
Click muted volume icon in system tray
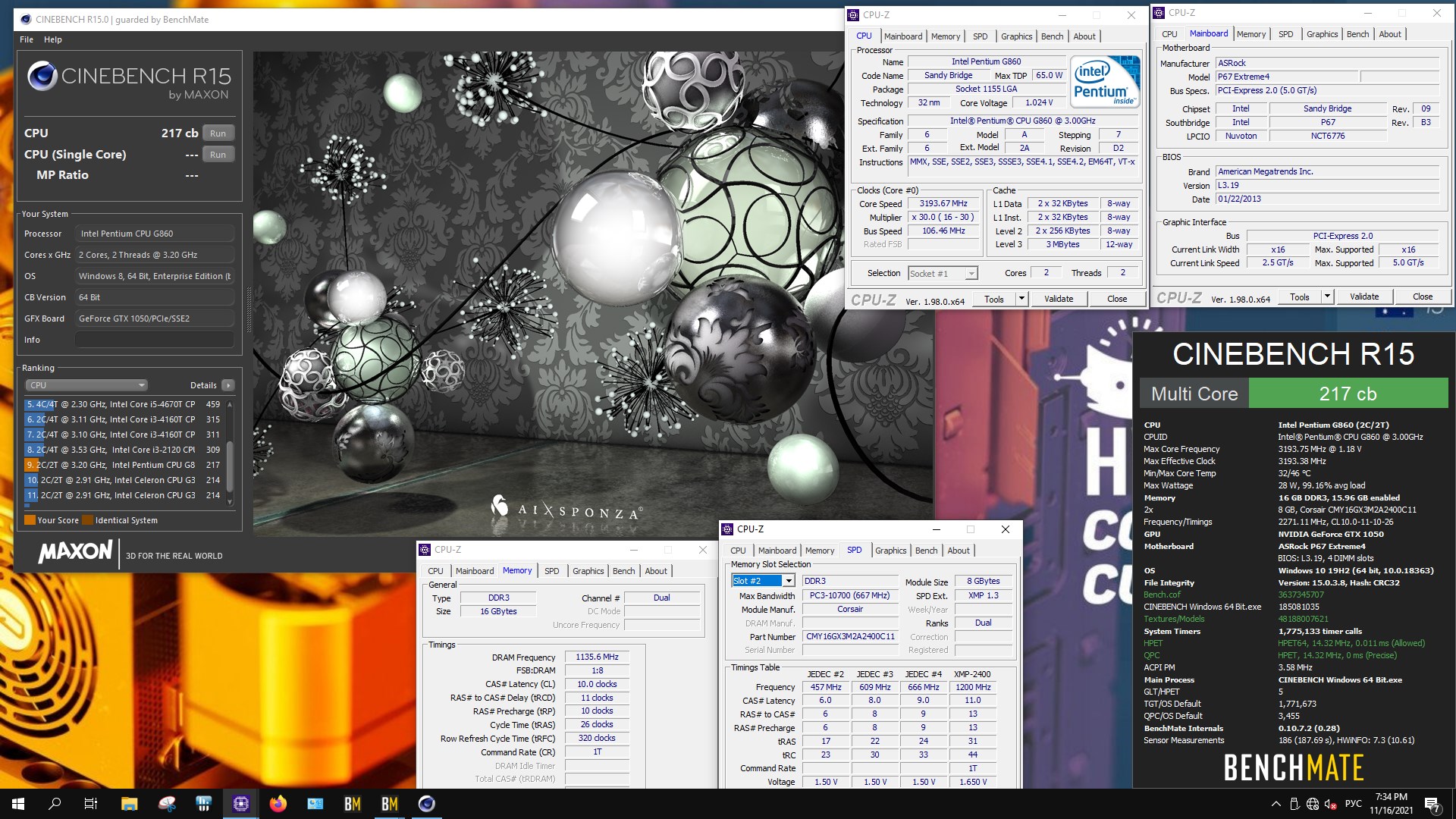(x=1330, y=804)
